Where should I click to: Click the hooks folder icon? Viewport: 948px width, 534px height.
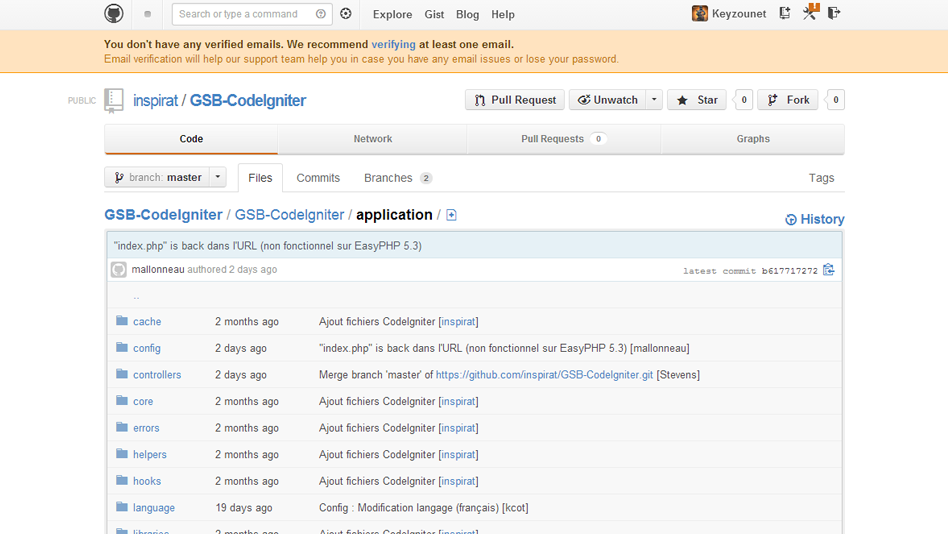click(122, 480)
